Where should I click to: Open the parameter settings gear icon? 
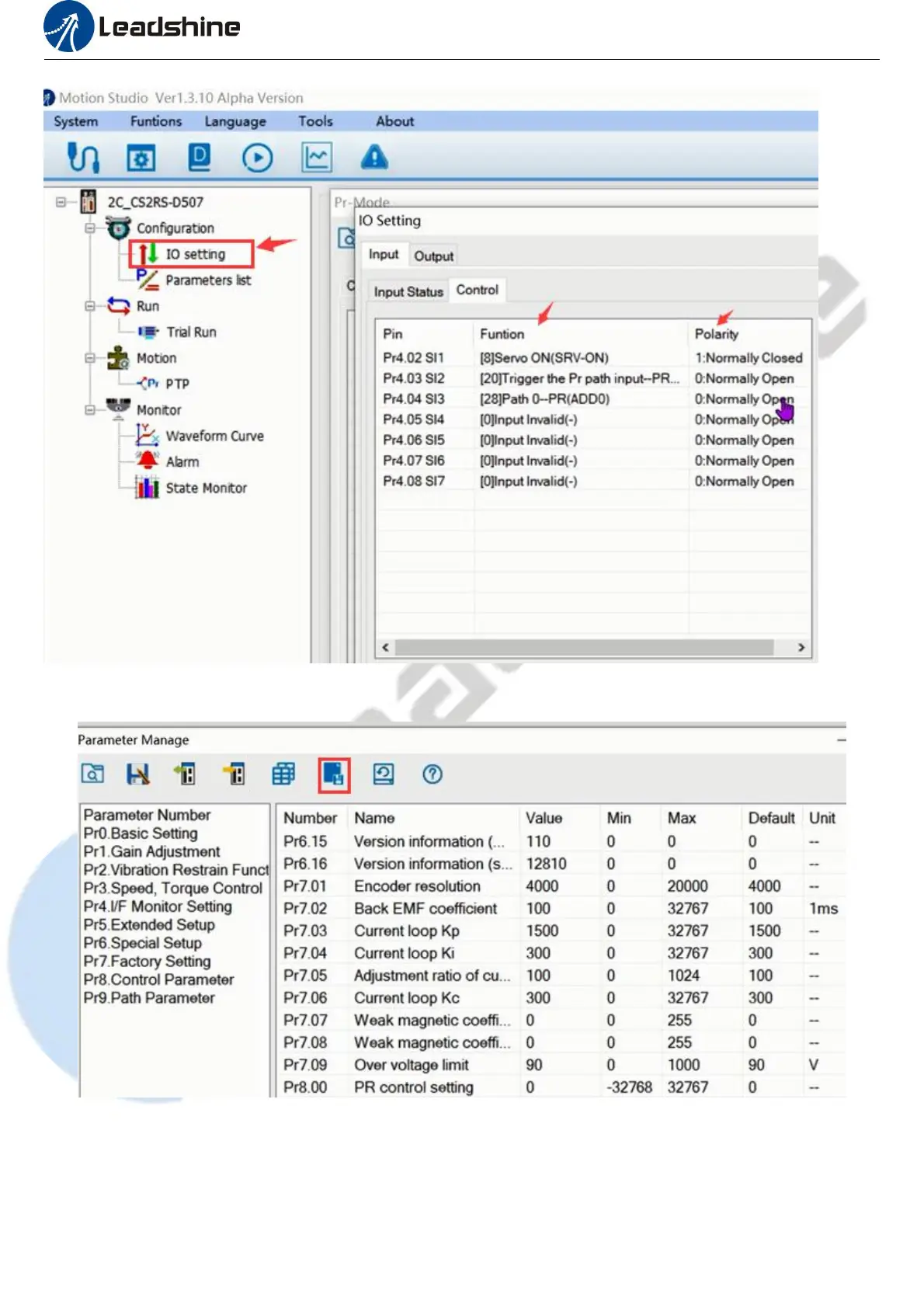tap(141, 158)
